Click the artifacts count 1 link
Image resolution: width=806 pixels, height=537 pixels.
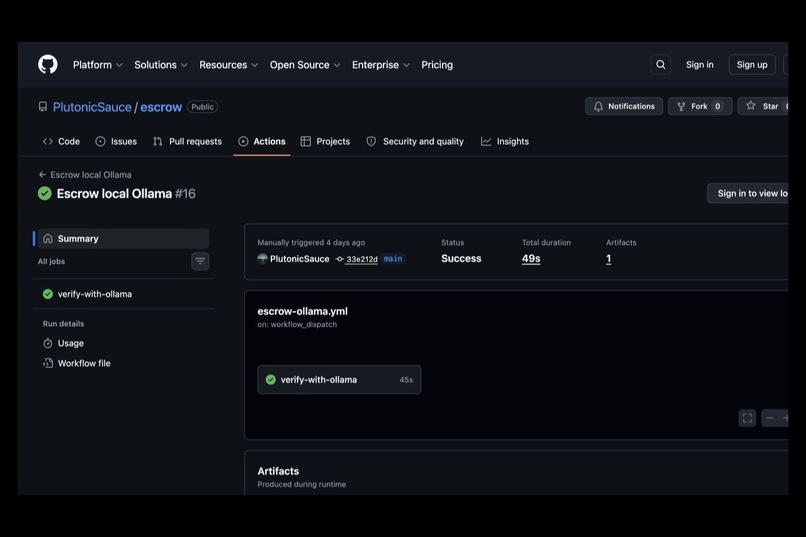tap(609, 258)
